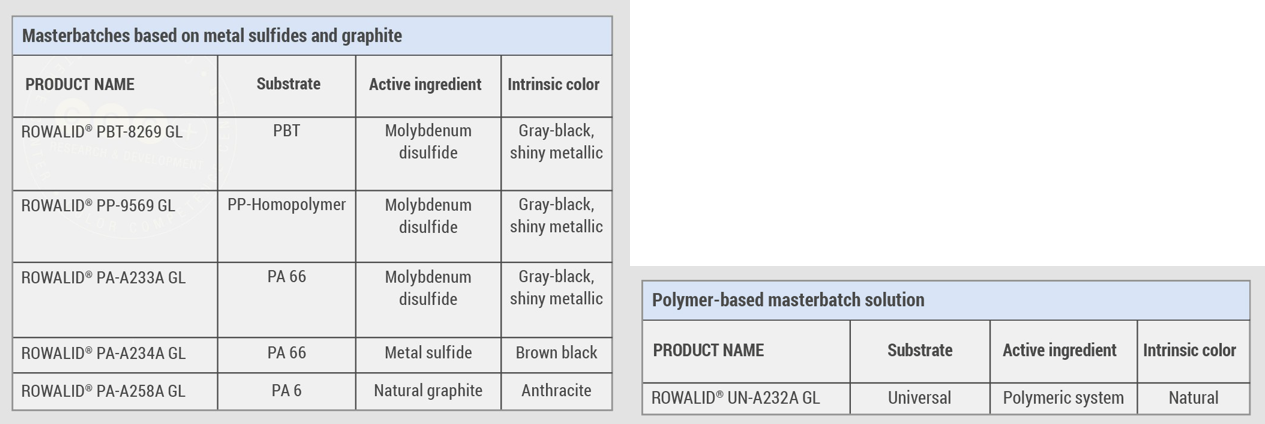Screen dimensions: 1265x424
Task: Click the 'Universal' substrate cell
Action: click(919, 398)
